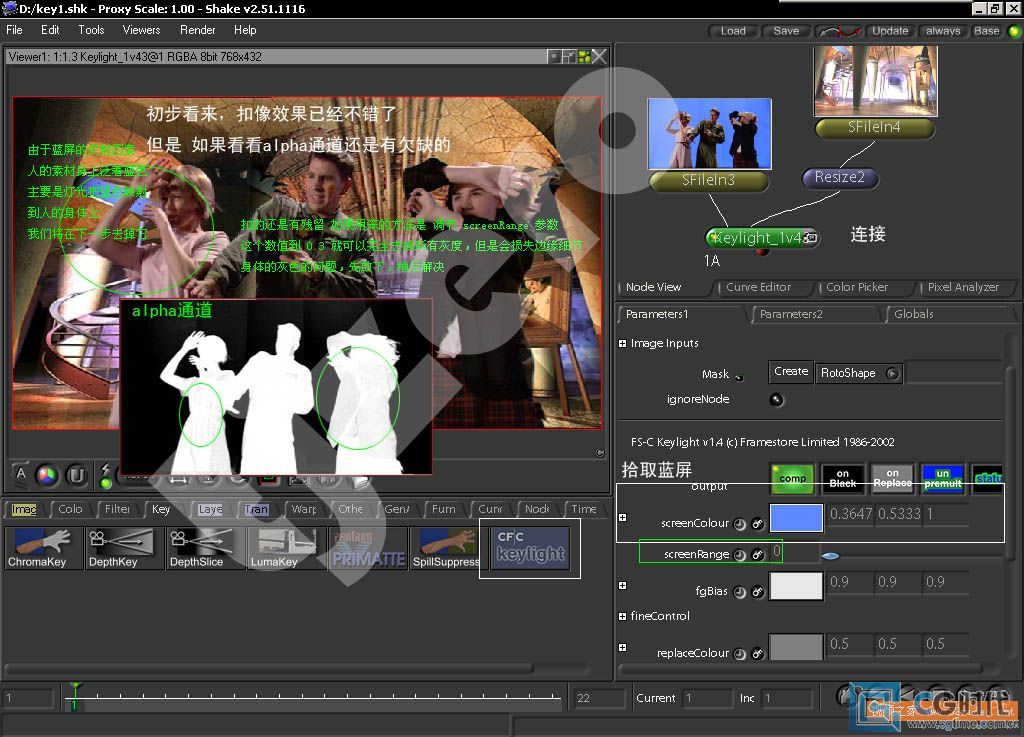Viewport: 1024px width, 737px height.
Task: Click the screenRange key icon
Action: 758,554
